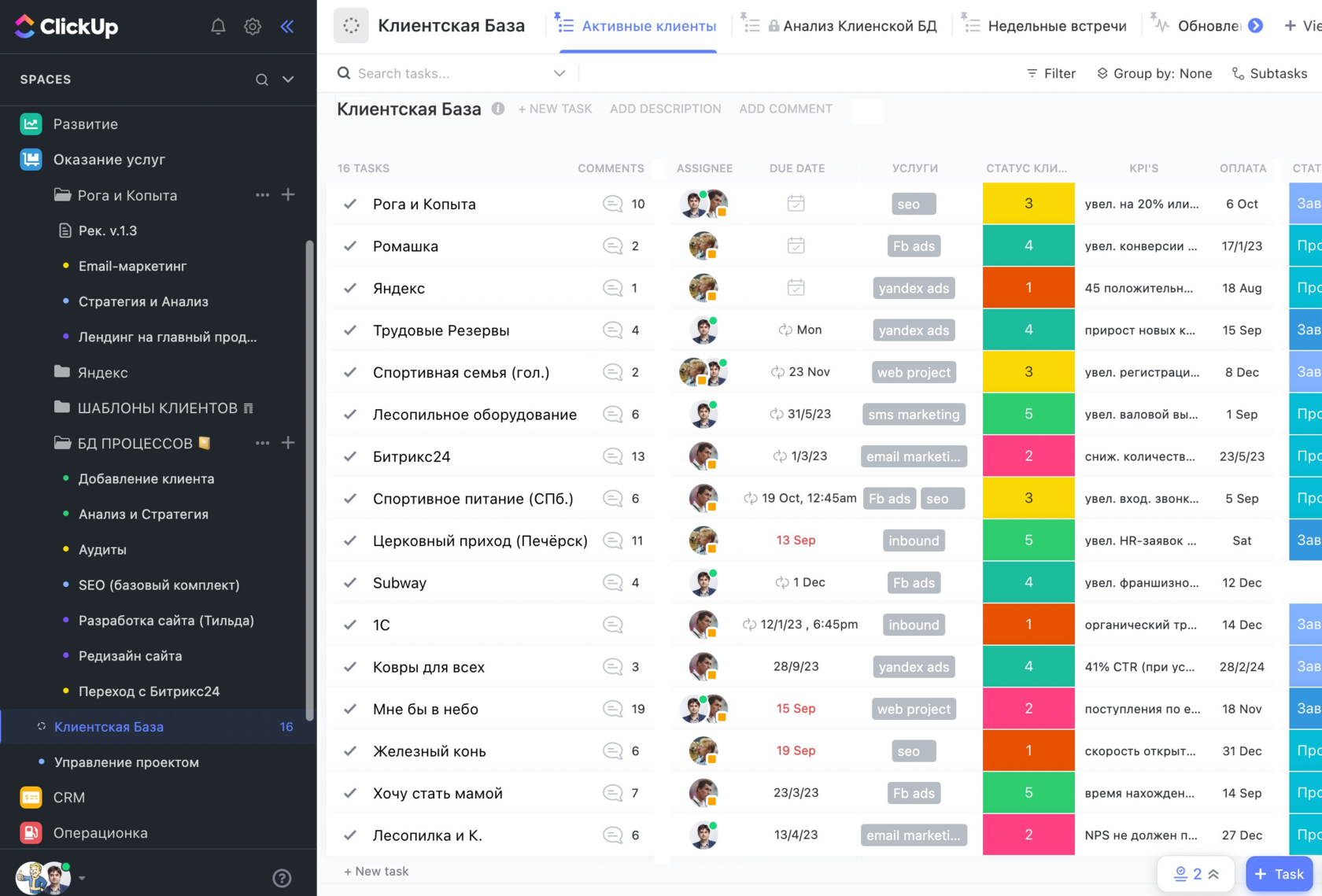Mark Железный конь task complete

click(350, 750)
